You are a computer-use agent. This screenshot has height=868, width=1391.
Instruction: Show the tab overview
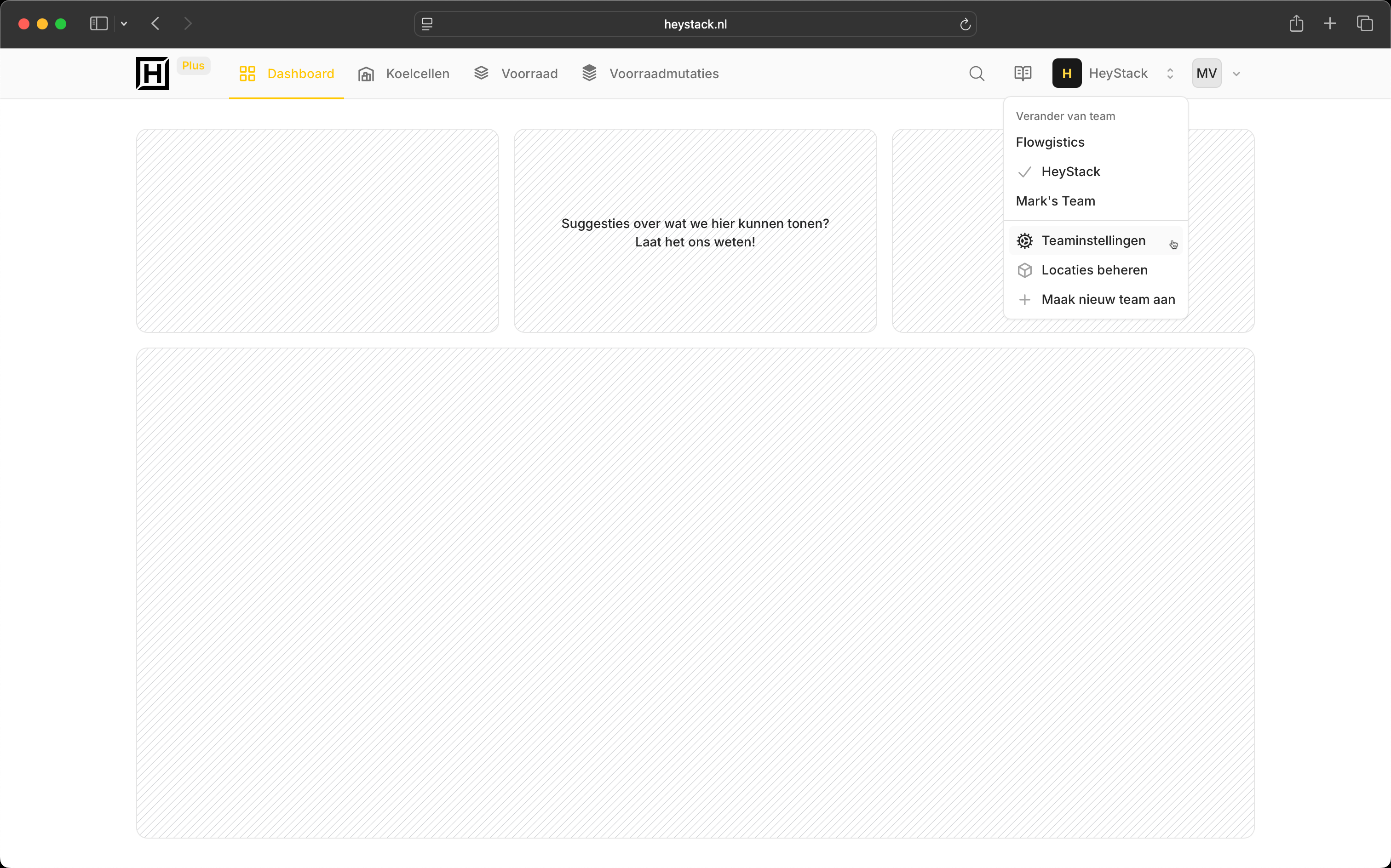1365,23
